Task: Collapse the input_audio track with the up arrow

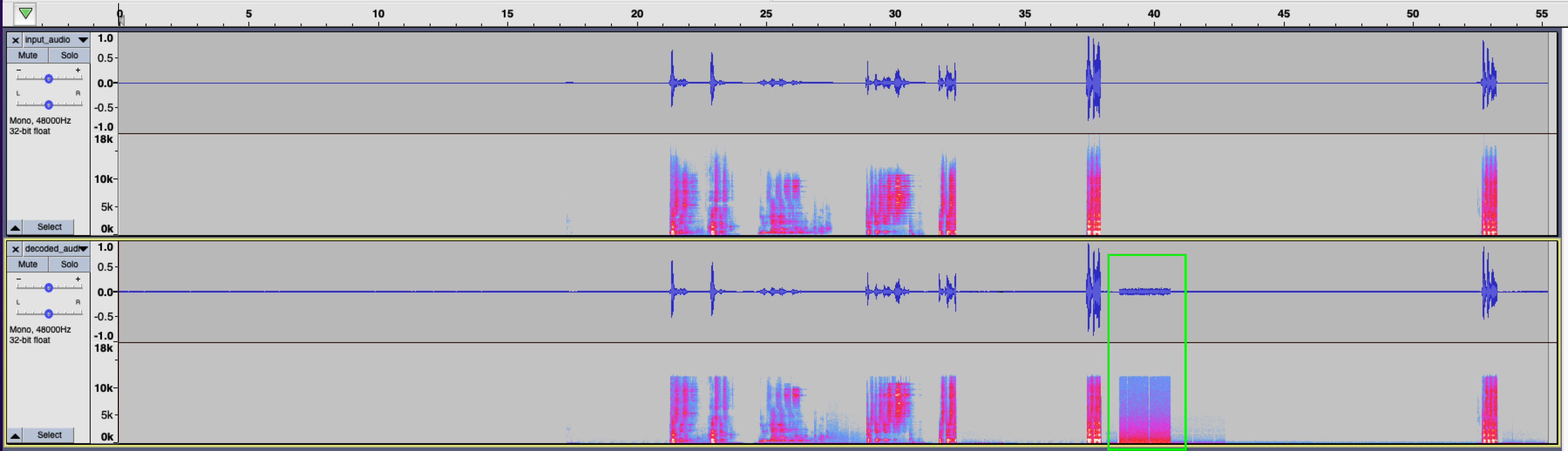Action: [x=15, y=227]
